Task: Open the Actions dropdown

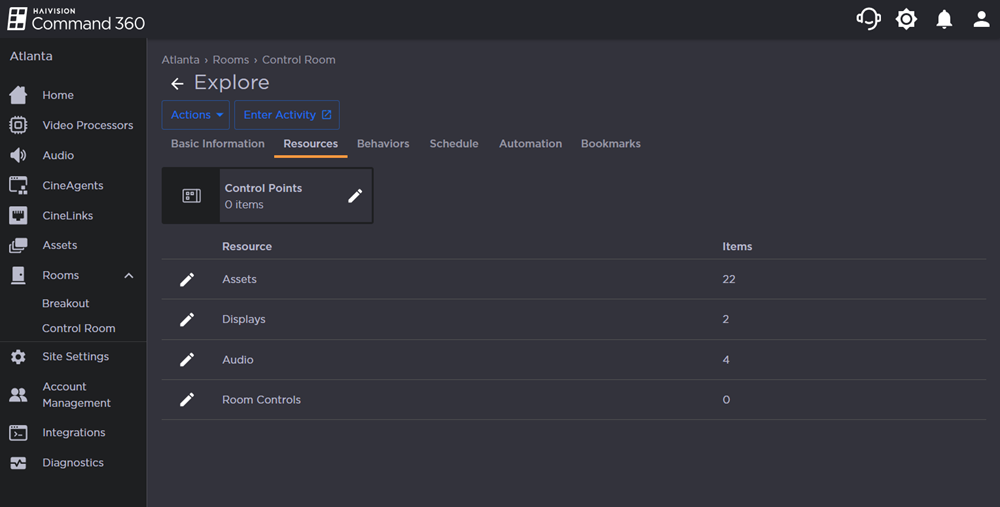Action: click(196, 115)
